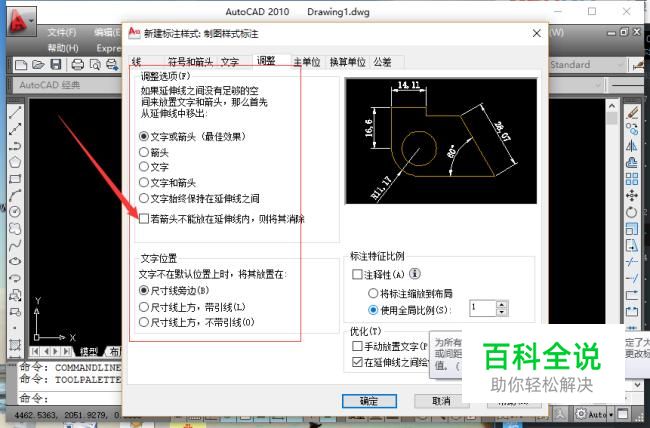
Task: Select the Polyline tool
Action: (x=15, y=146)
